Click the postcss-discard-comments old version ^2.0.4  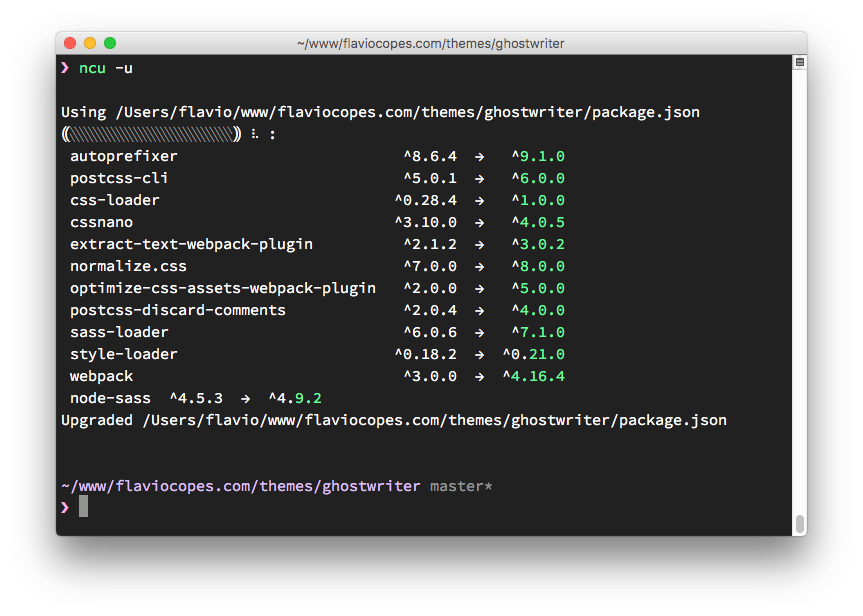point(430,310)
